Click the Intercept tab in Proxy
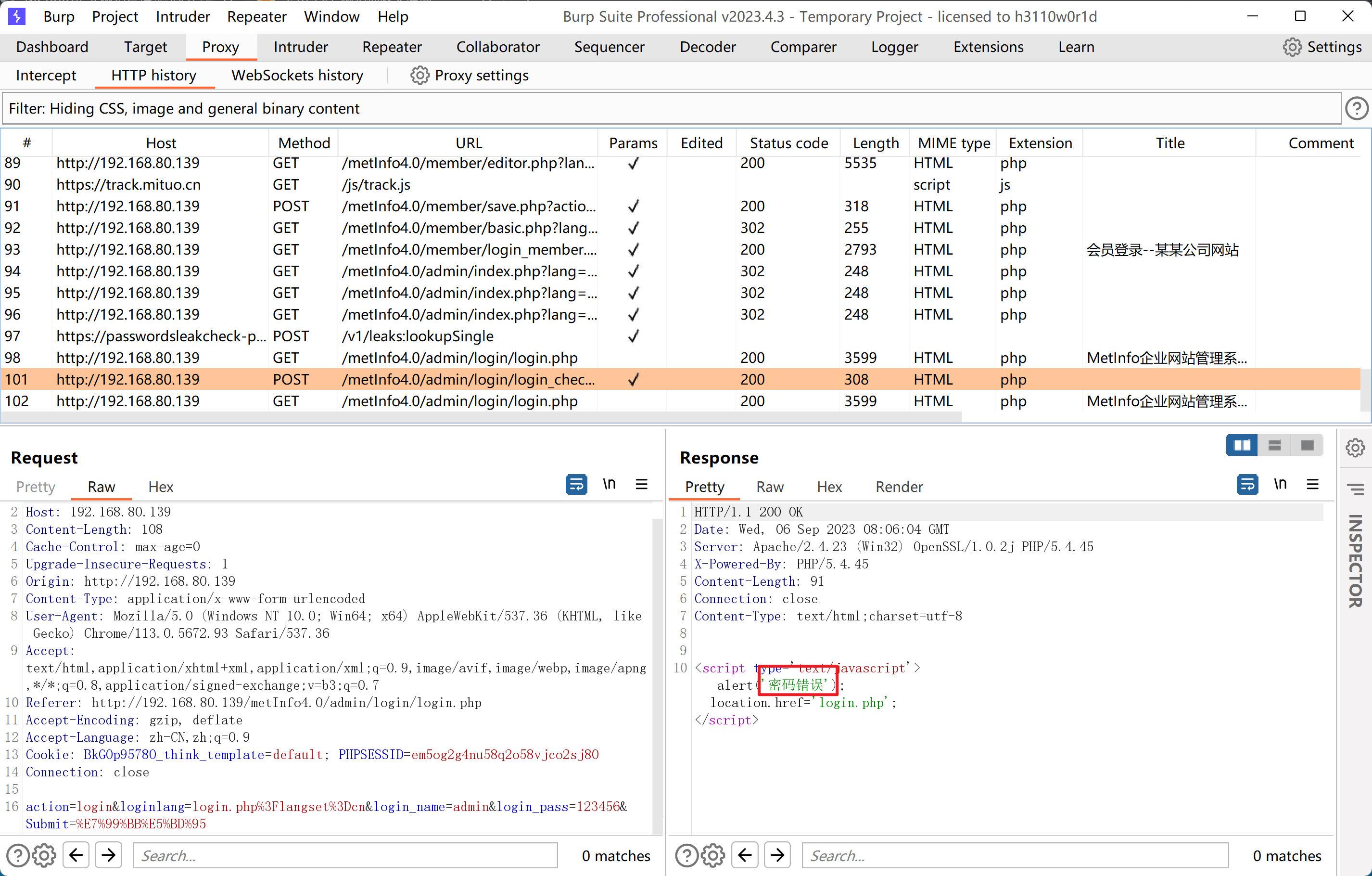This screenshot has height=876, width=1372. [x=48, y=74]
